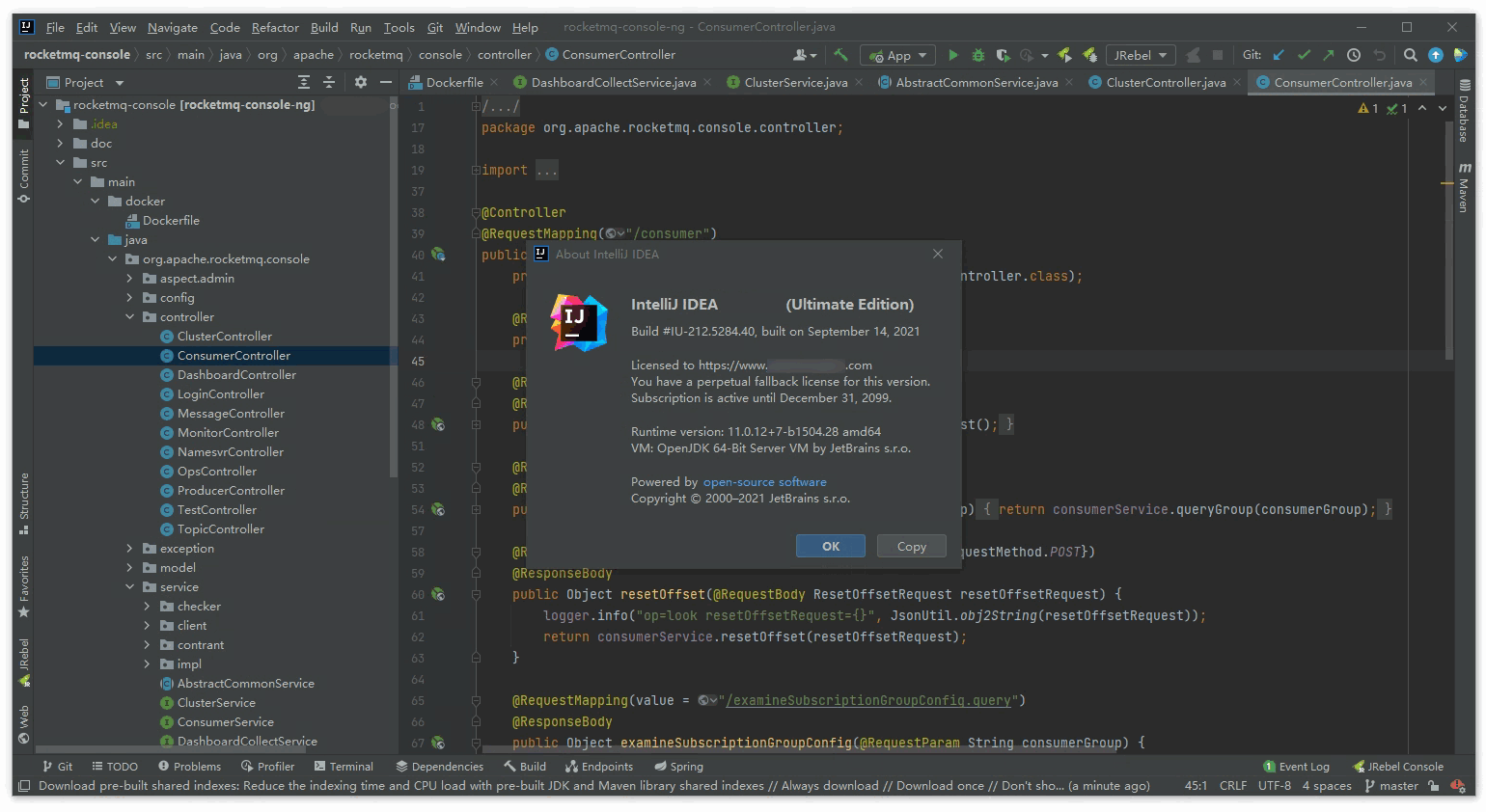Click the Git Update Project arrow icon

[x=1280, y=55]
